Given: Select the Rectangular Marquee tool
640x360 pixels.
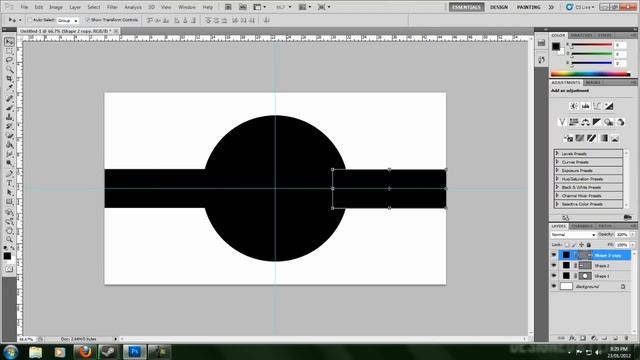Looking at the screenshot, I should (x=9, y=51).
